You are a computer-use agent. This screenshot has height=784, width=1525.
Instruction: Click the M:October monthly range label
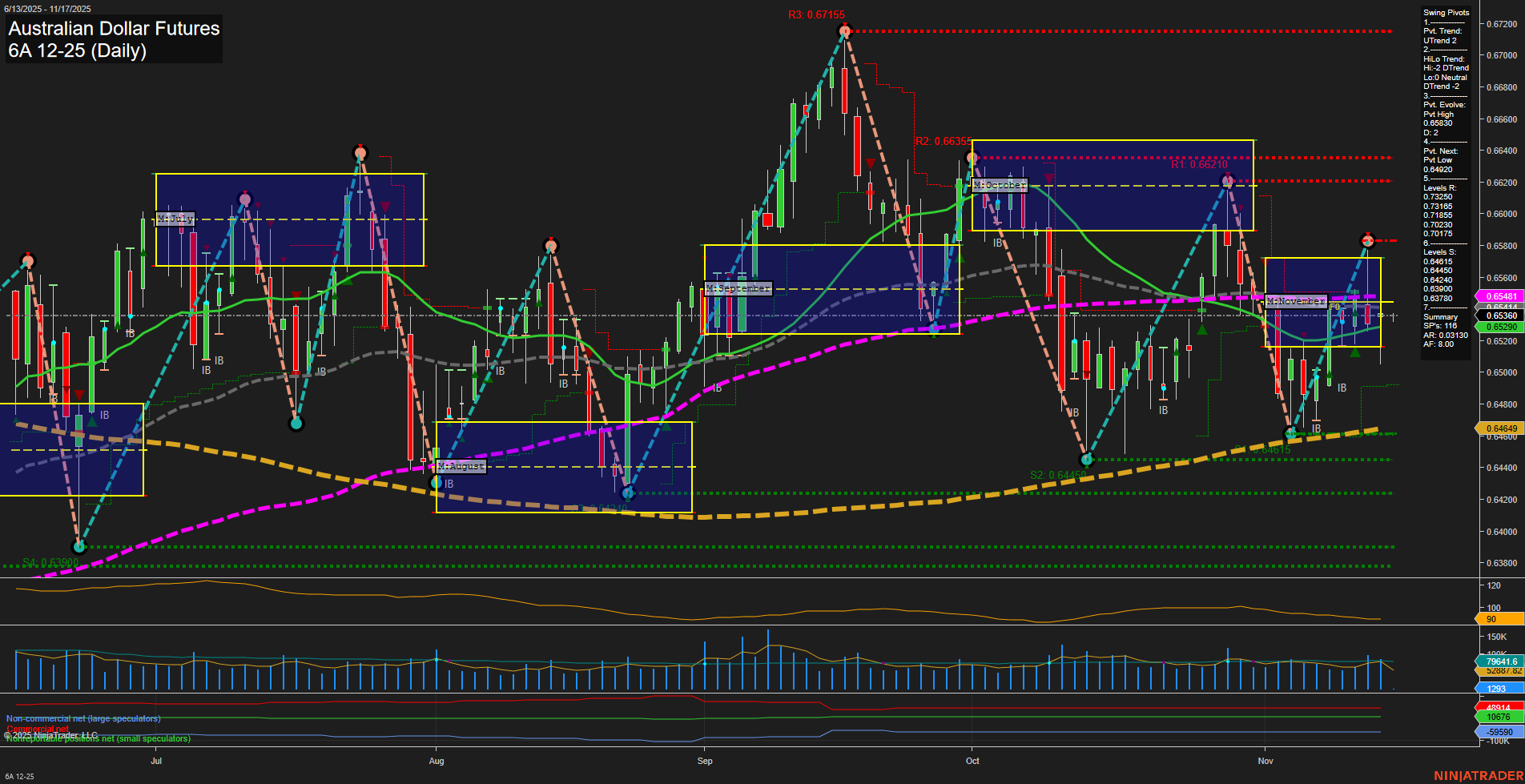[x=999, y=185]
